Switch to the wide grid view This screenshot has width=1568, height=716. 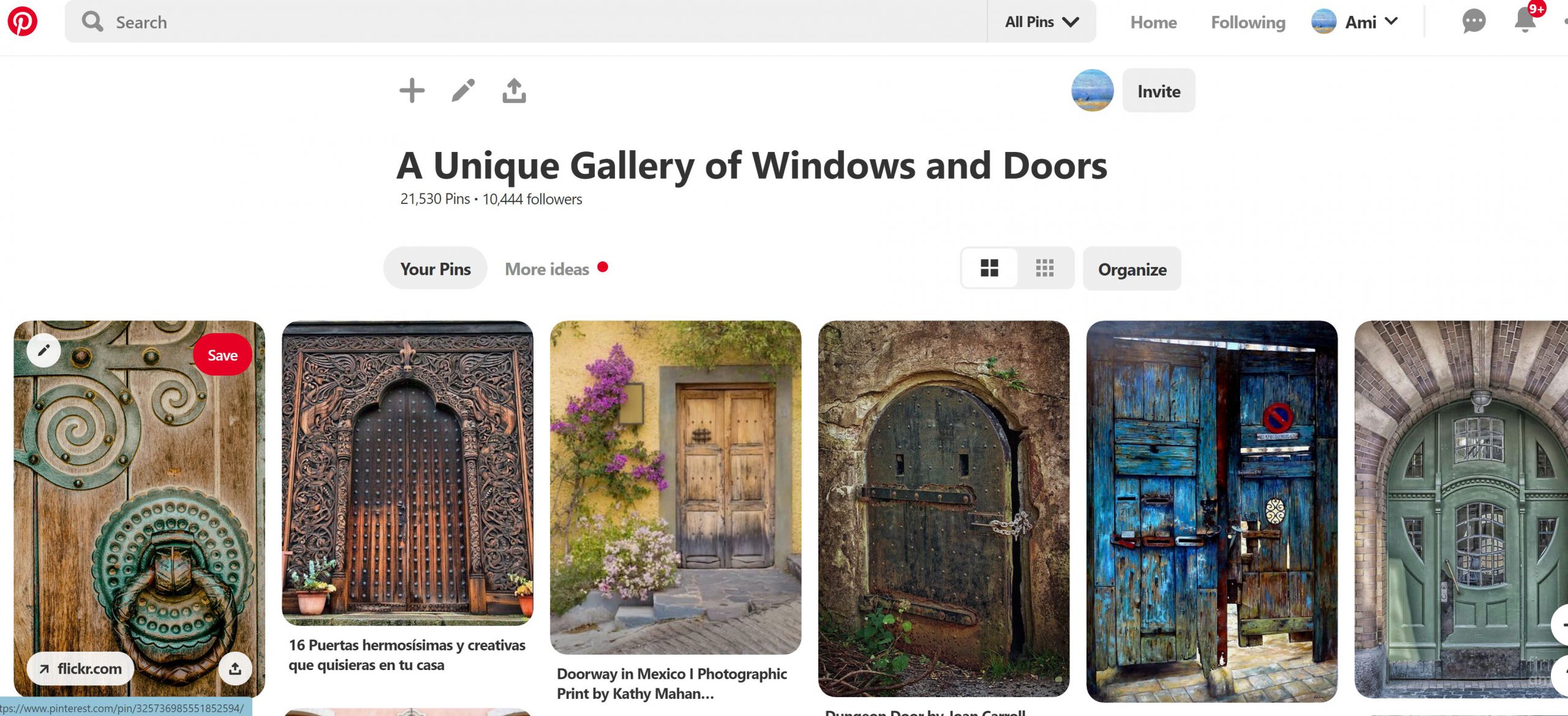(x=989, y=268)
